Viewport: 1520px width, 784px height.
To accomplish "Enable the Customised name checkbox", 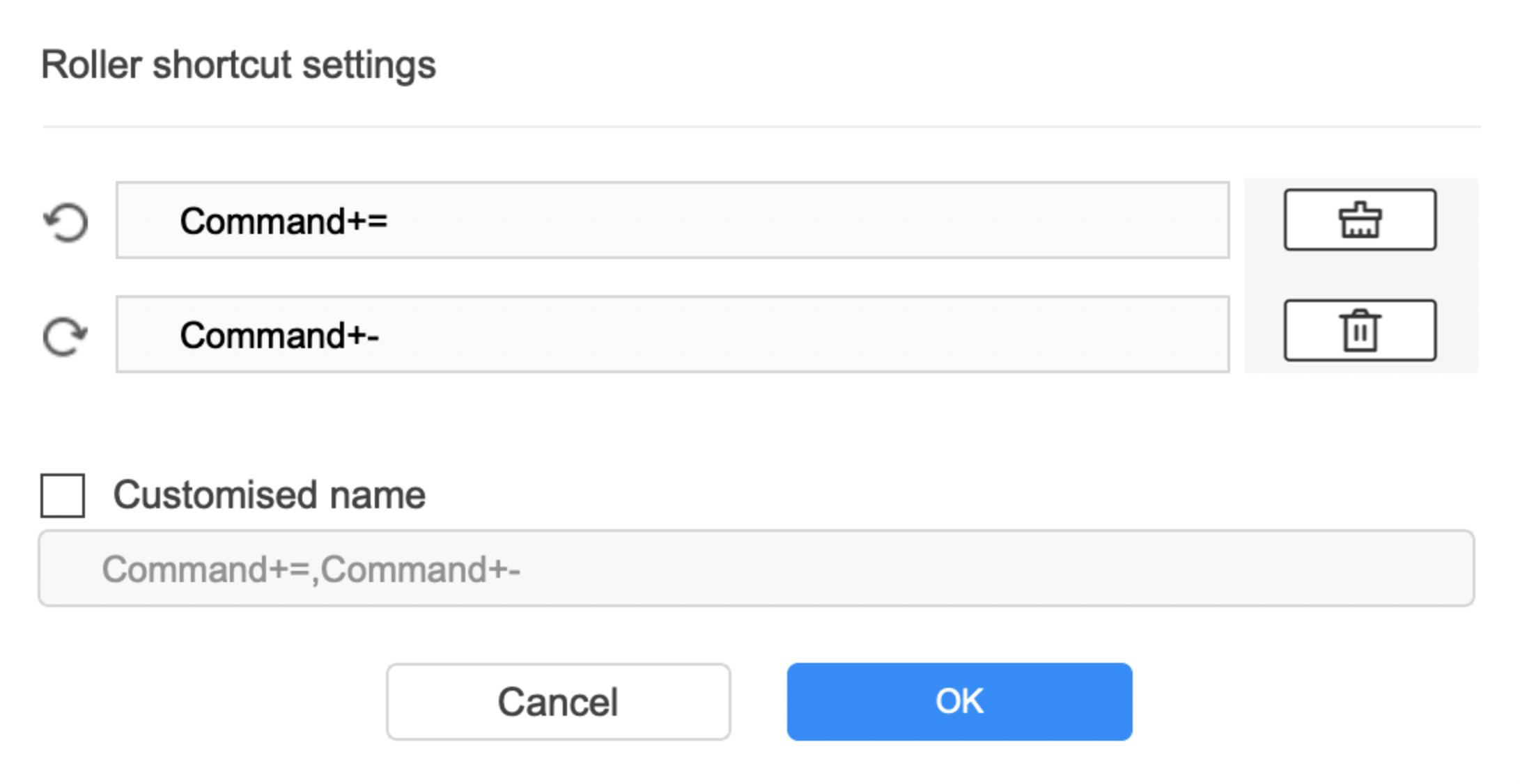I will point(63,496).
